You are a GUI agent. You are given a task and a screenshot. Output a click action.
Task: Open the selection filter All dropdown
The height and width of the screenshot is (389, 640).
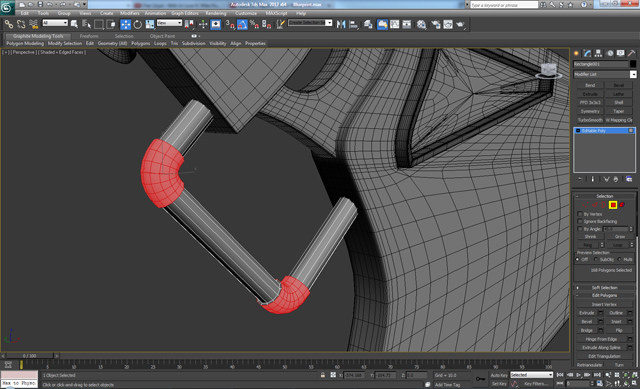point(55,23)
